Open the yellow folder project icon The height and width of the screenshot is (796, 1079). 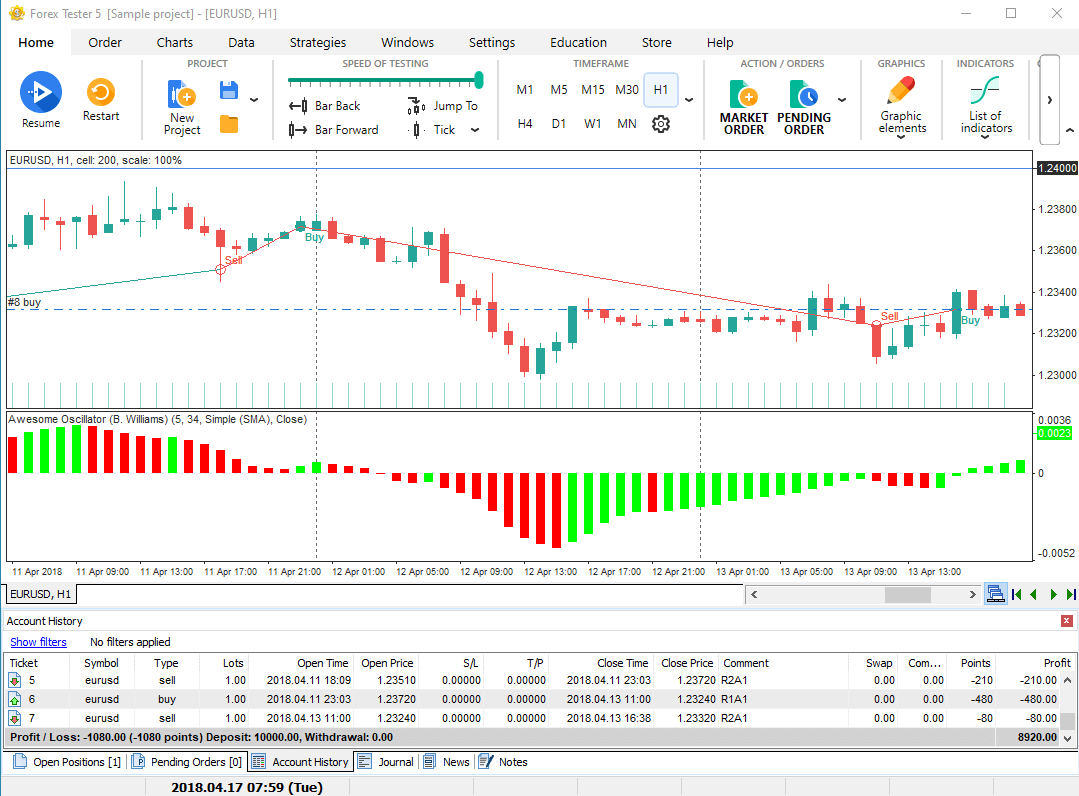click(x=229, y=125)
